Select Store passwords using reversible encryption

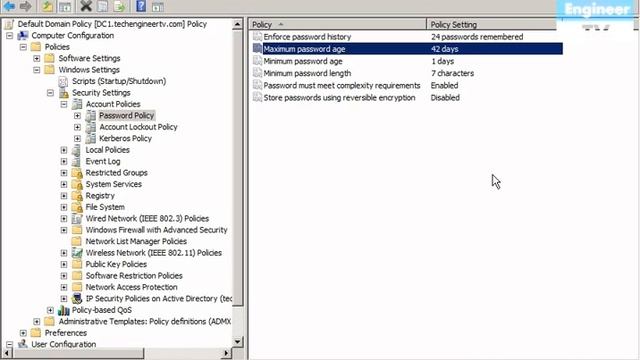339,98
